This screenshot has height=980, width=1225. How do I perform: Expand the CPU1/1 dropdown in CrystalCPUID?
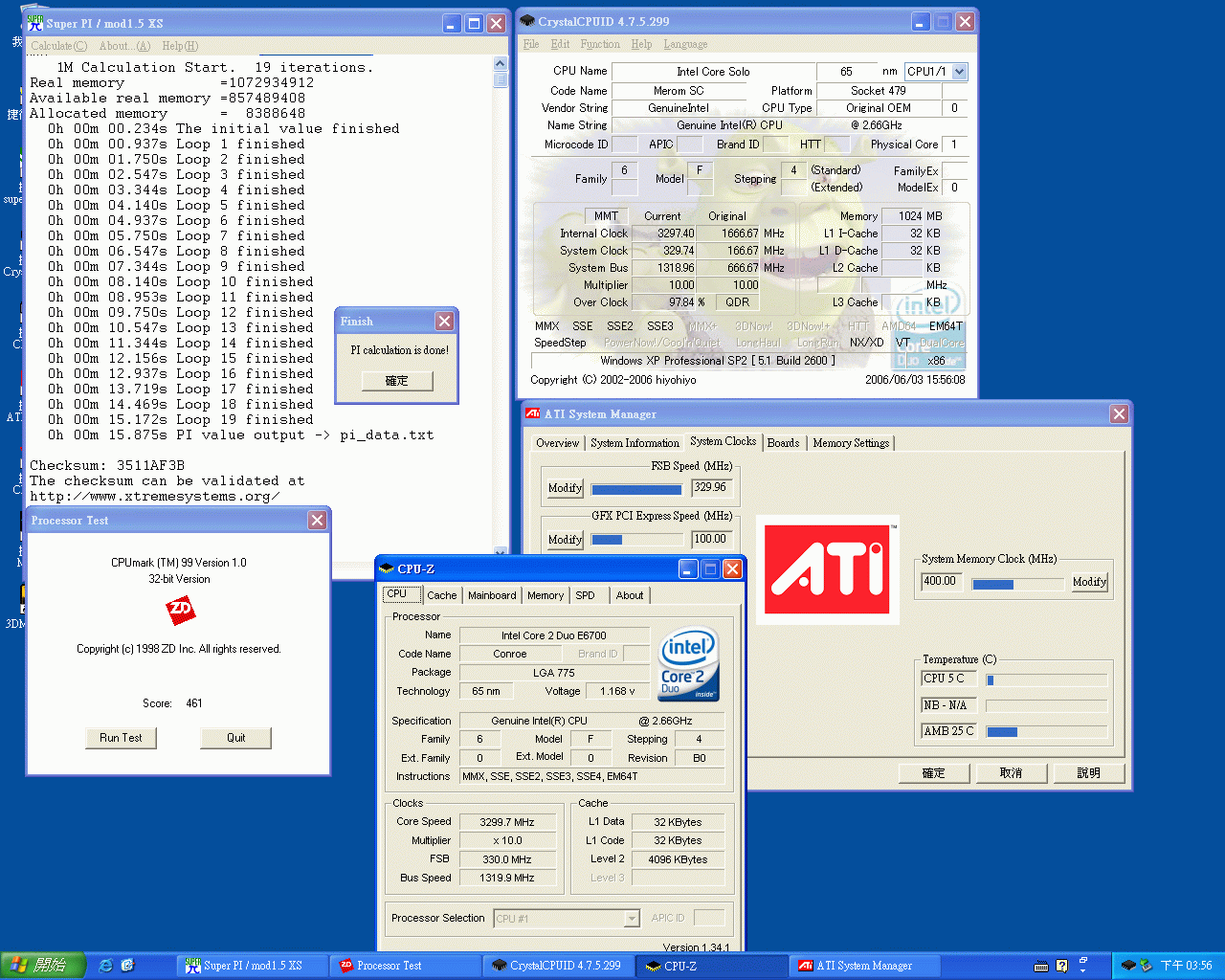pos(960,71)
